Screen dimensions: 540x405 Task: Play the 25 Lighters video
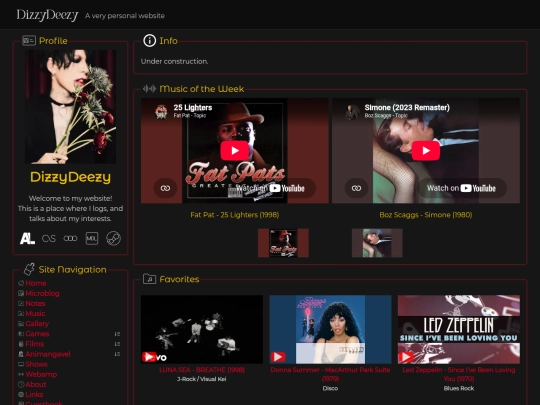point(235,150)
